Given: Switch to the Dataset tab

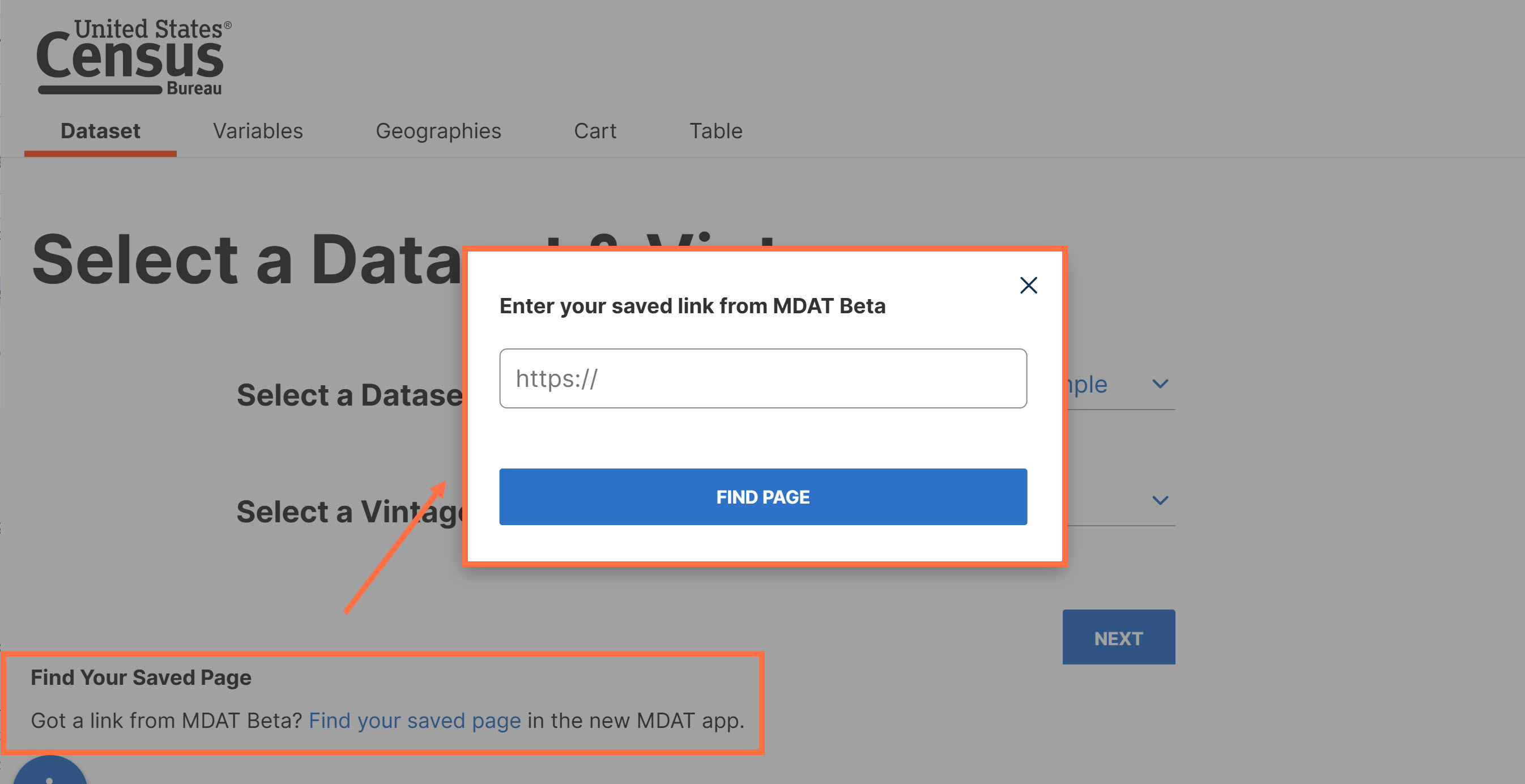Looking at the screenshot, I should (x=100, y=131).
